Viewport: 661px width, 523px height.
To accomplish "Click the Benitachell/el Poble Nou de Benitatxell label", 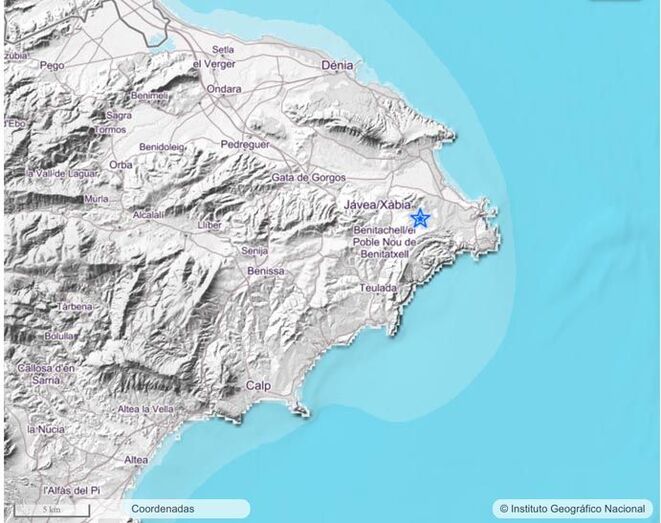I will 384,242.
